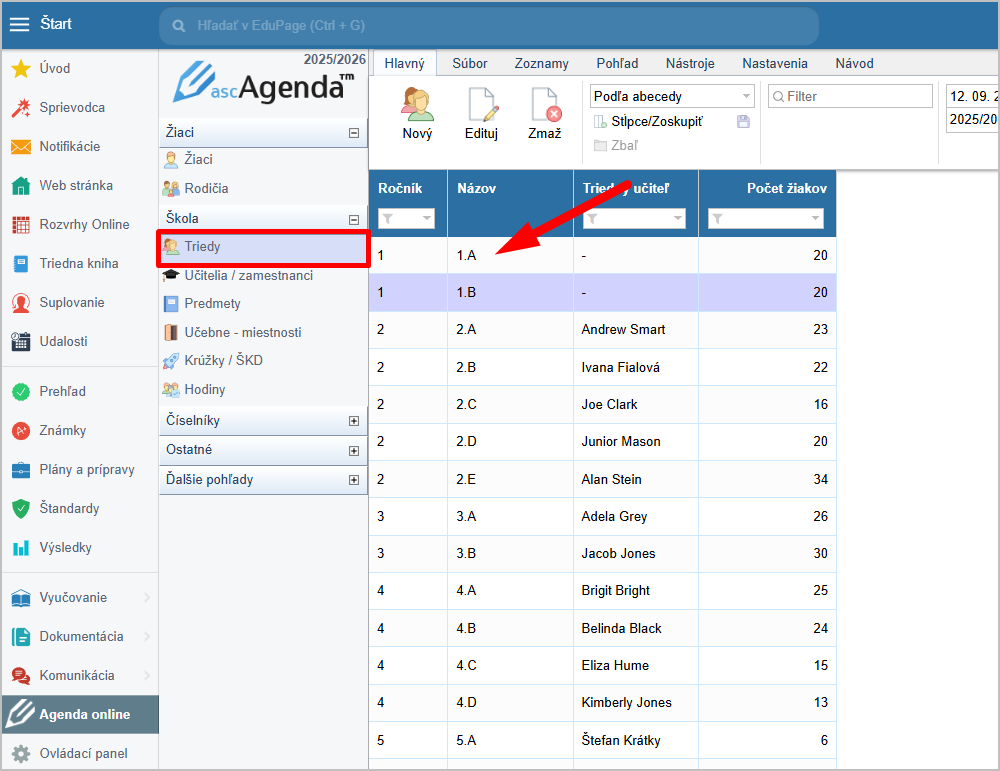
Task: Select the 2.A class row
Action: 601,329
